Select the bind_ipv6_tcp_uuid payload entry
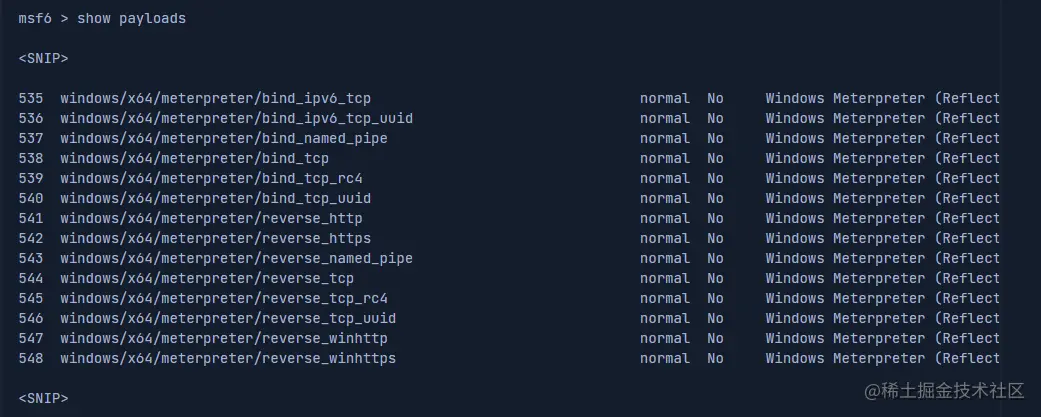The height and width of the screenshot is (417, 1041). click(236, 118)
